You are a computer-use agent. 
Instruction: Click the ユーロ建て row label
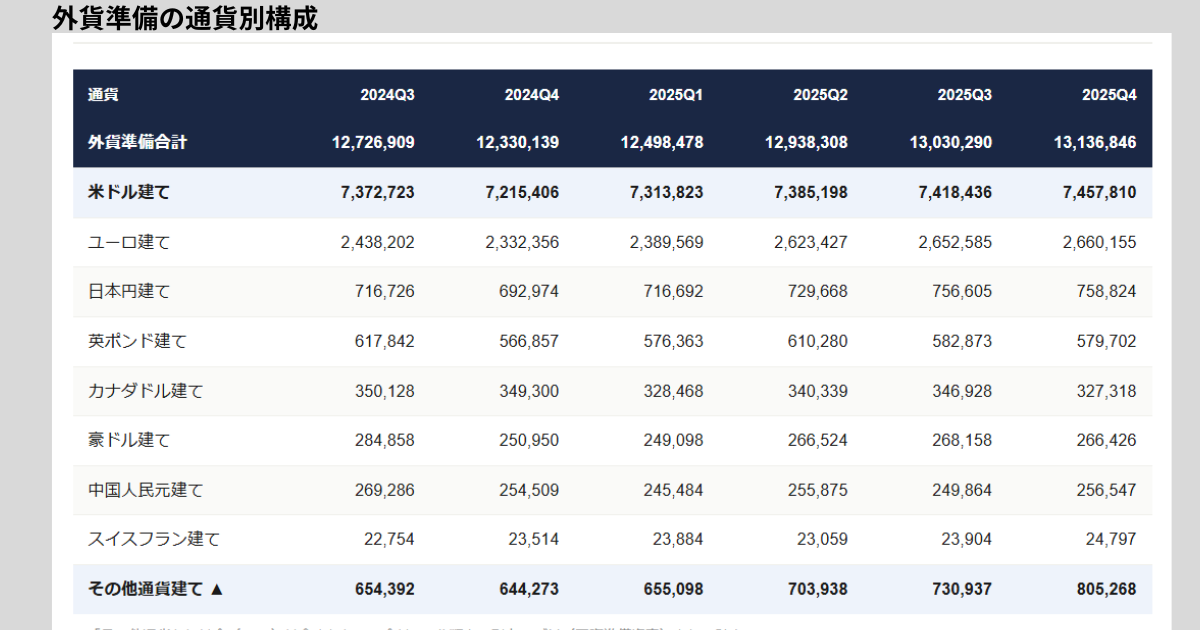click(129, 242)
